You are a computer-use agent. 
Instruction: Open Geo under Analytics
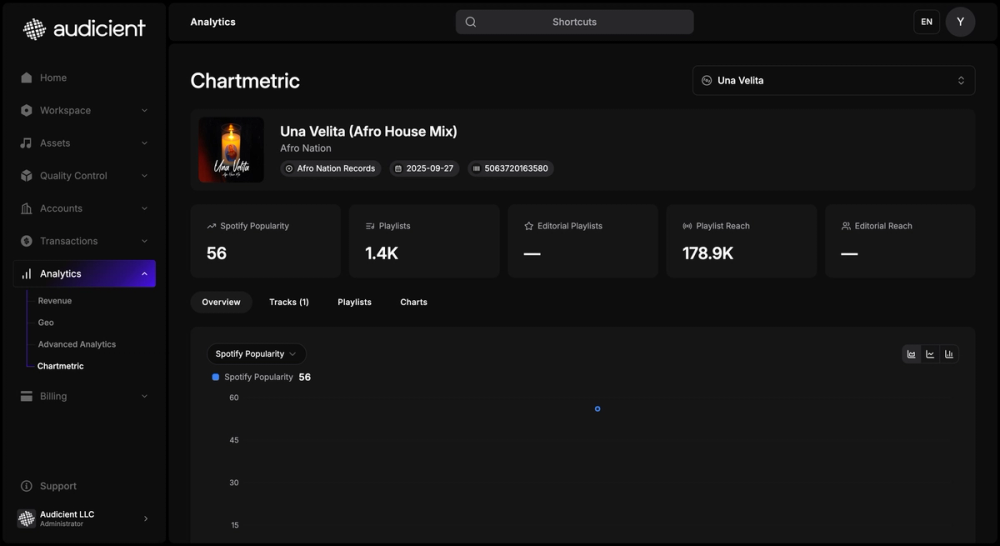point(46,323)
